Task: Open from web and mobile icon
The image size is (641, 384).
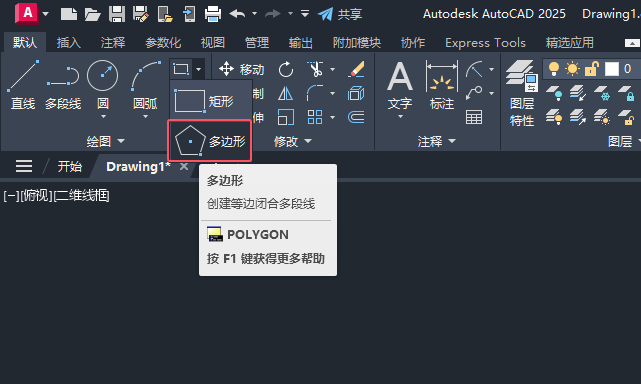Action: coord(165,14)
